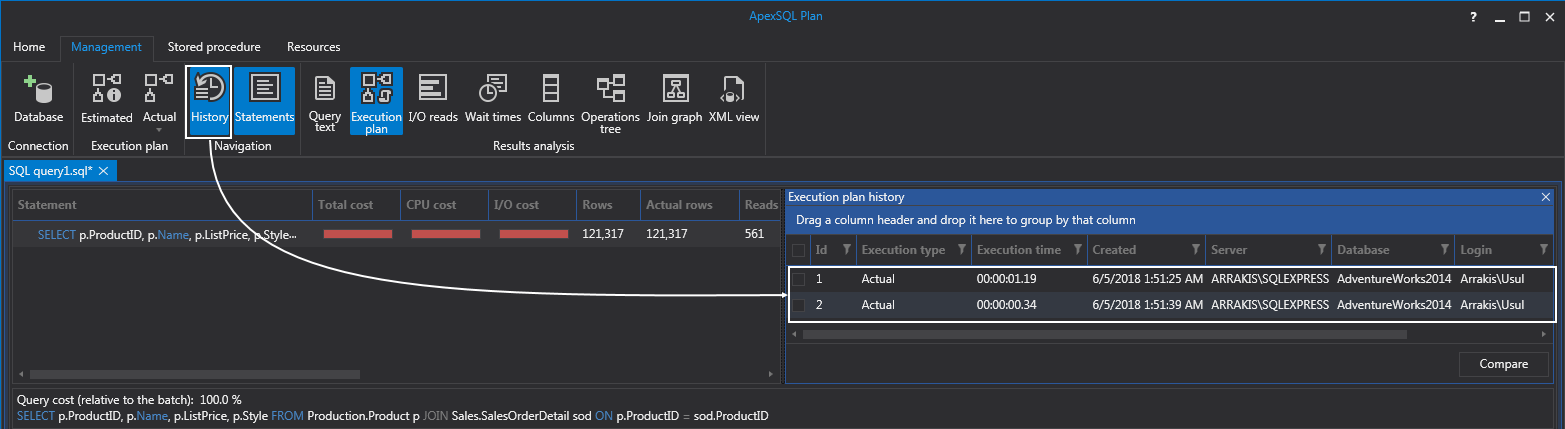This screenshot has height=429, width=1565.
Task: Open the XML view
Action: (734, 101)
